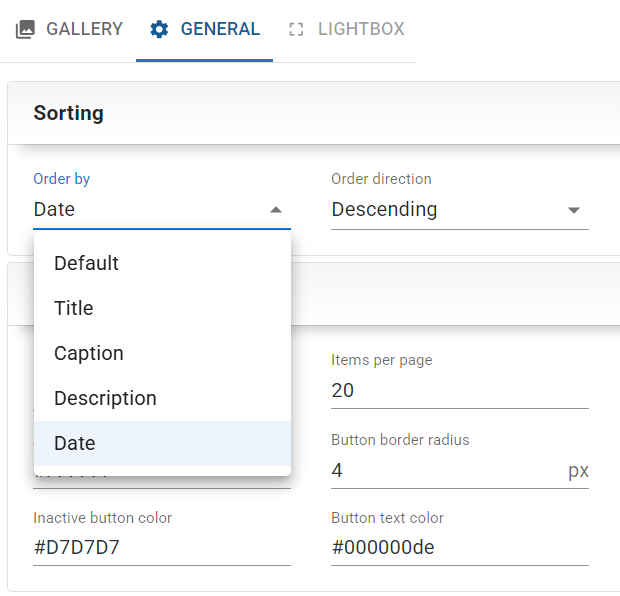The width and height of the screenshot is (620, 596).
Task: Choose Description sorting option
Action: coord(105,398)
